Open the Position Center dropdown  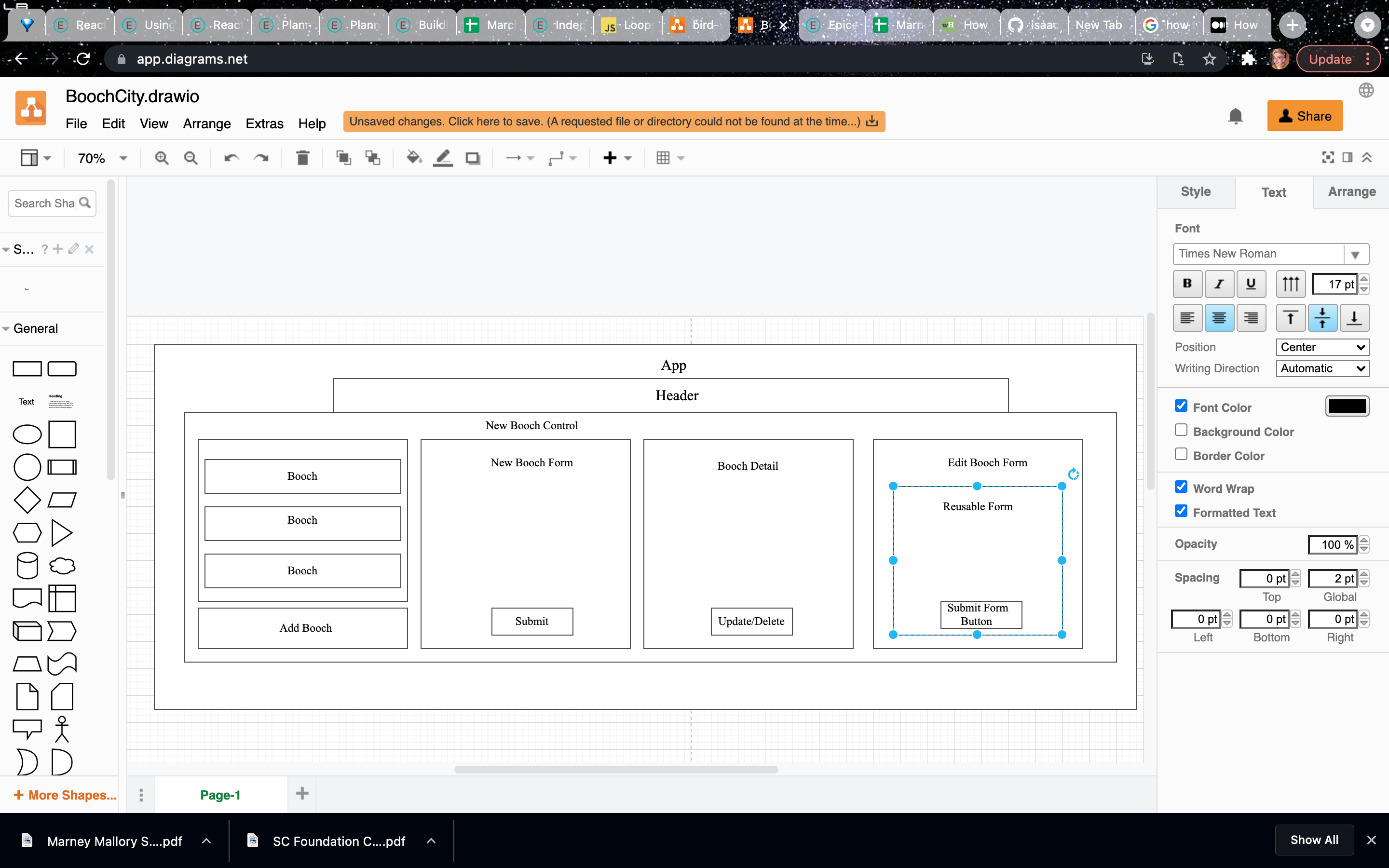pos(1322,347)
